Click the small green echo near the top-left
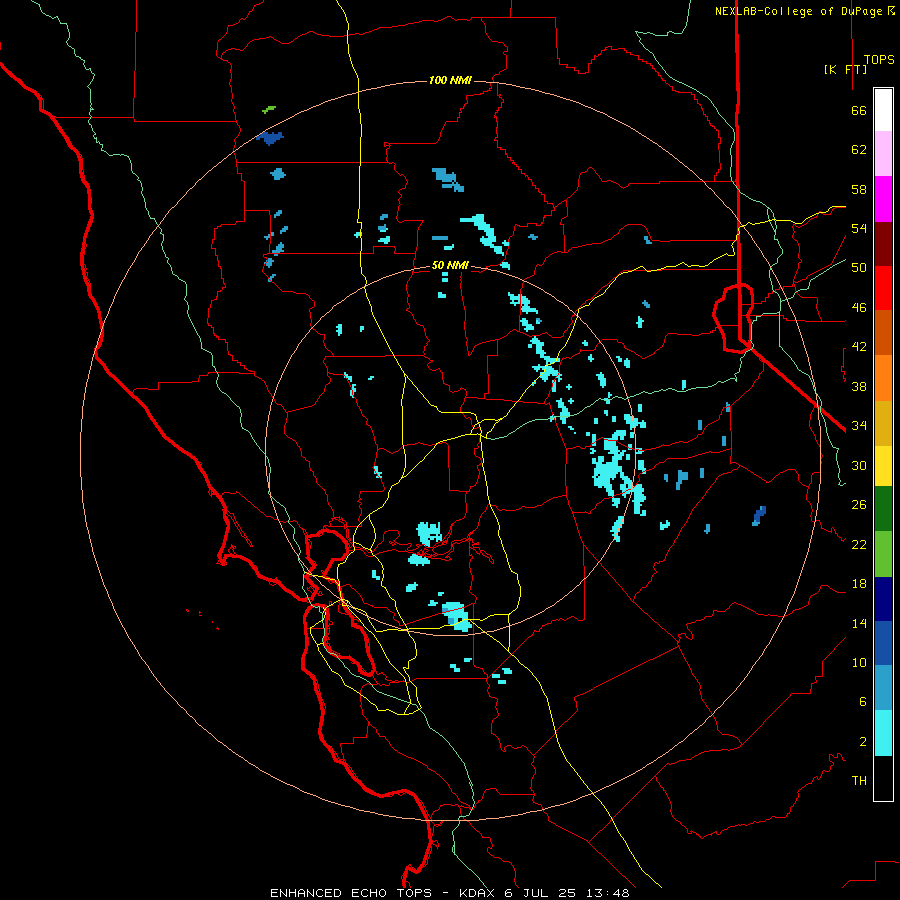The width and height of the screenshot is (900, 900). coord(269,109)
